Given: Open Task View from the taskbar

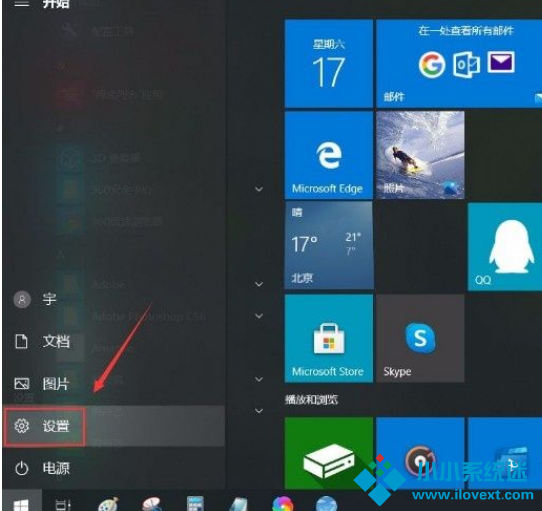Looking at the screenshot, I should (x=63, y=504).
